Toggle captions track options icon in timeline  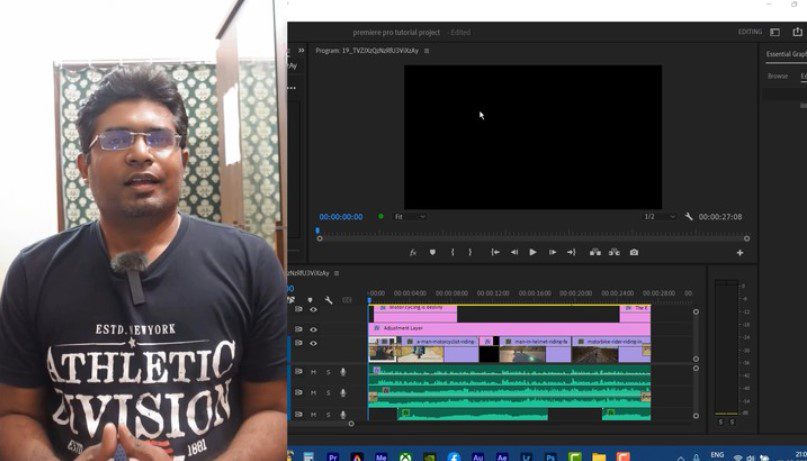coord(347,300)
